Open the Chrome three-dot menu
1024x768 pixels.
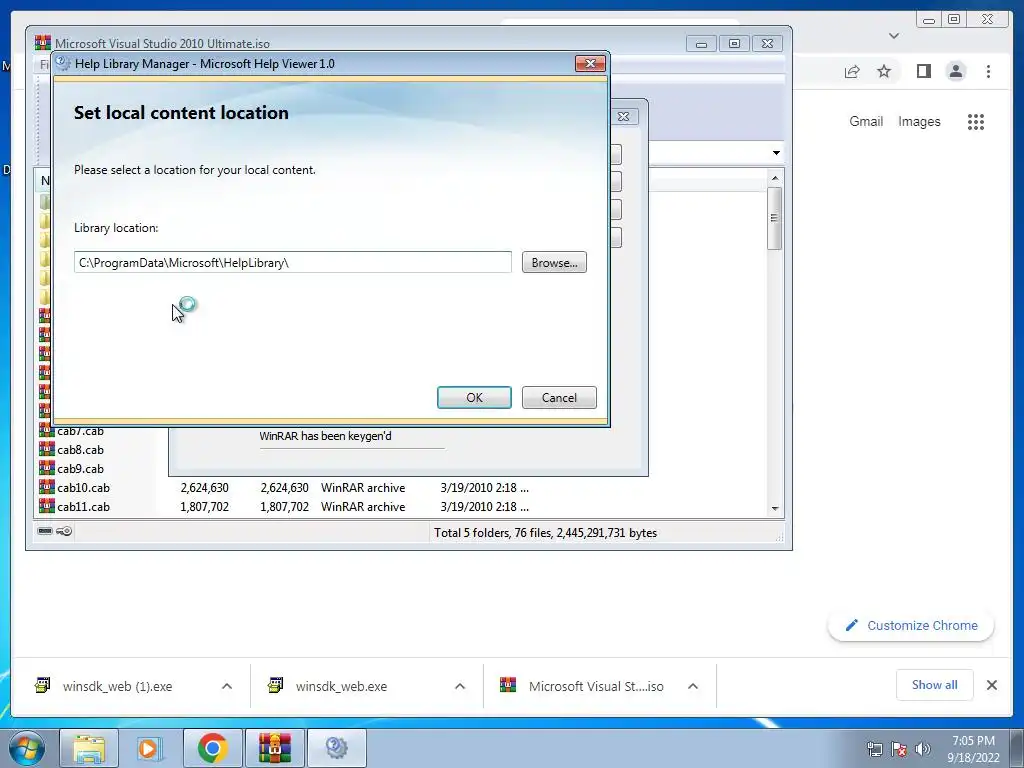pos(988,71)
